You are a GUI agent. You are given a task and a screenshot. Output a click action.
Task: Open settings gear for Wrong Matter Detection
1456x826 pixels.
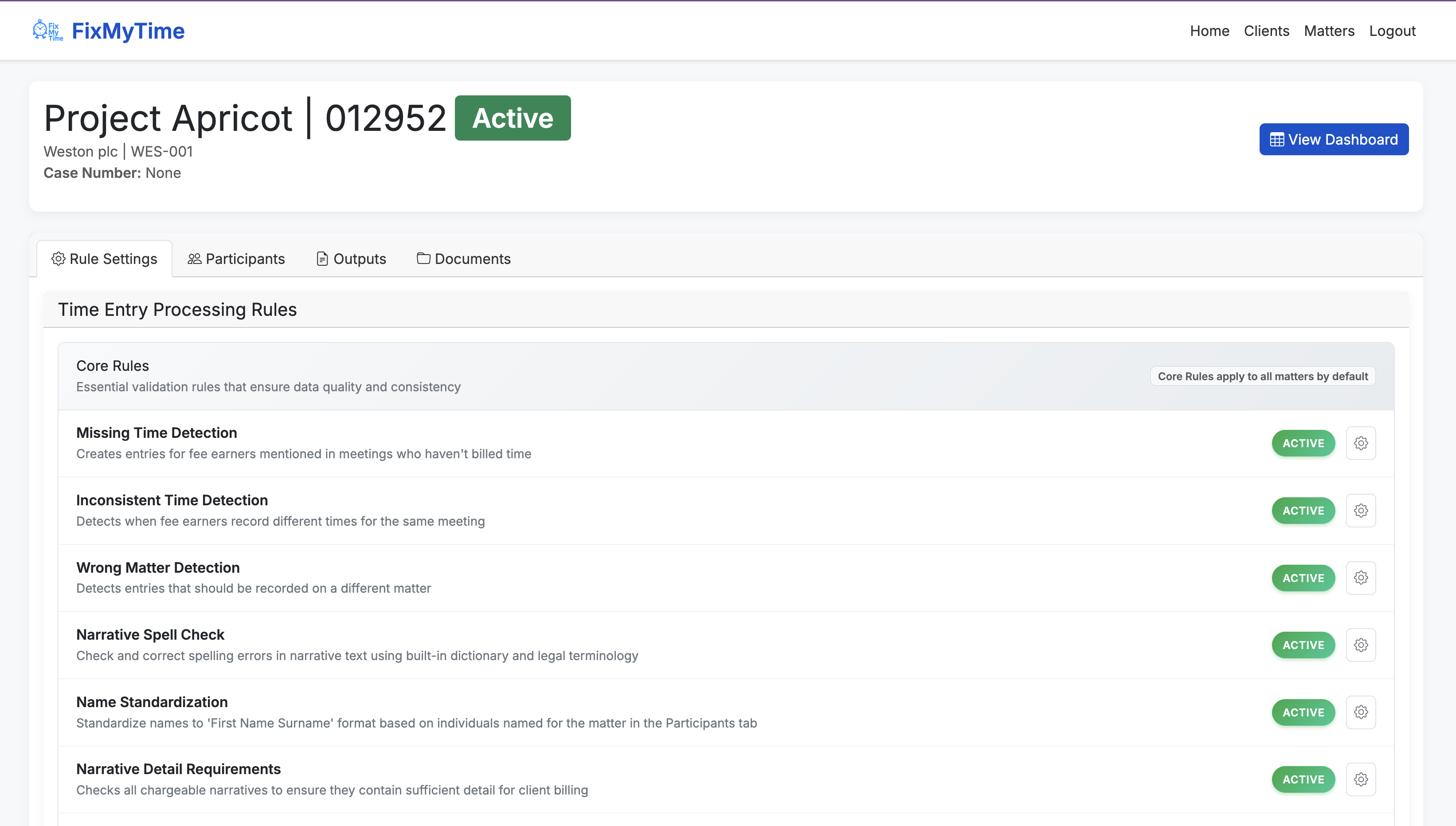click(1361, 578)
